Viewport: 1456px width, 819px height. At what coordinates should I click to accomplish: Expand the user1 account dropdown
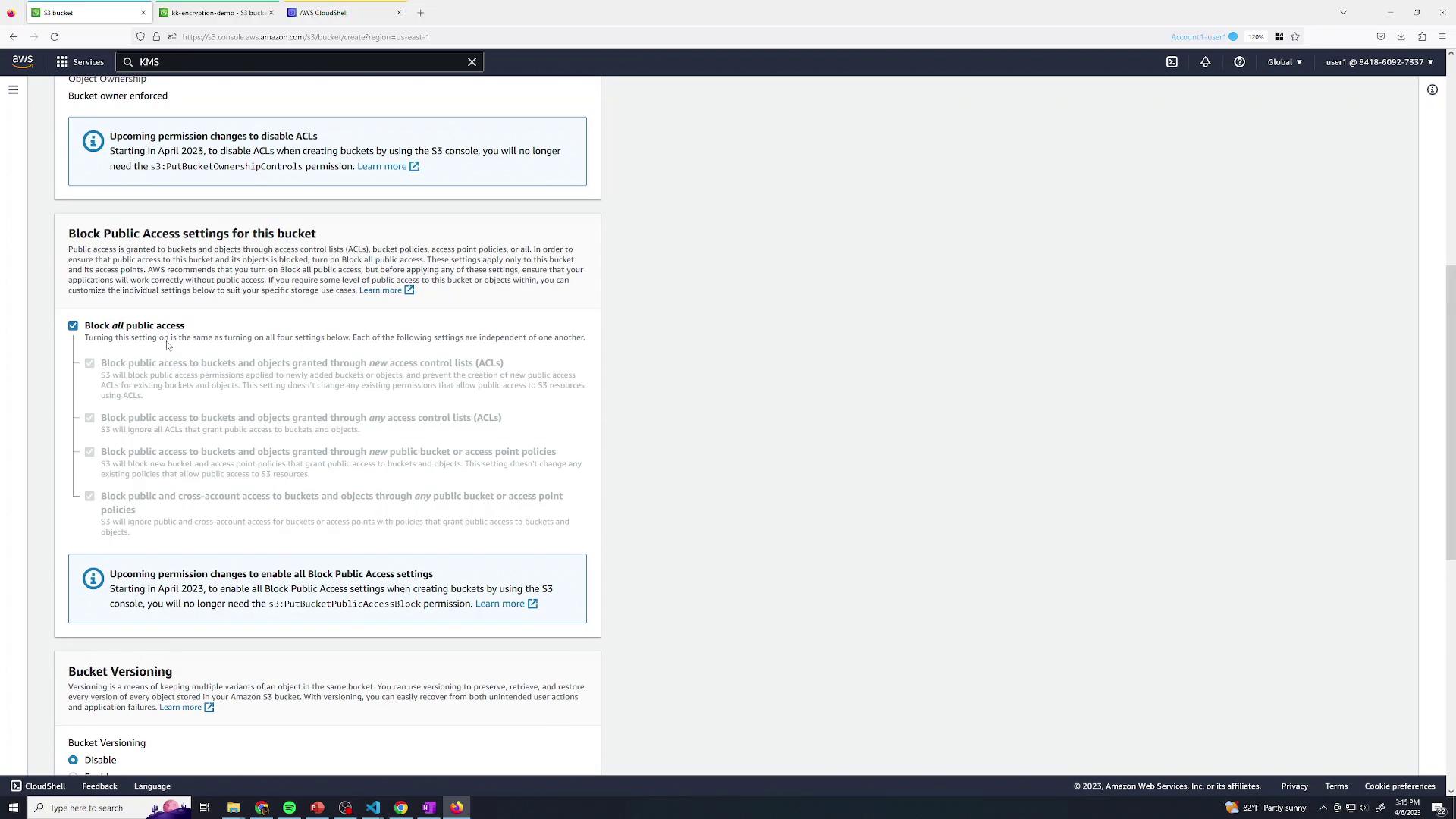(x=1379, y=62)
